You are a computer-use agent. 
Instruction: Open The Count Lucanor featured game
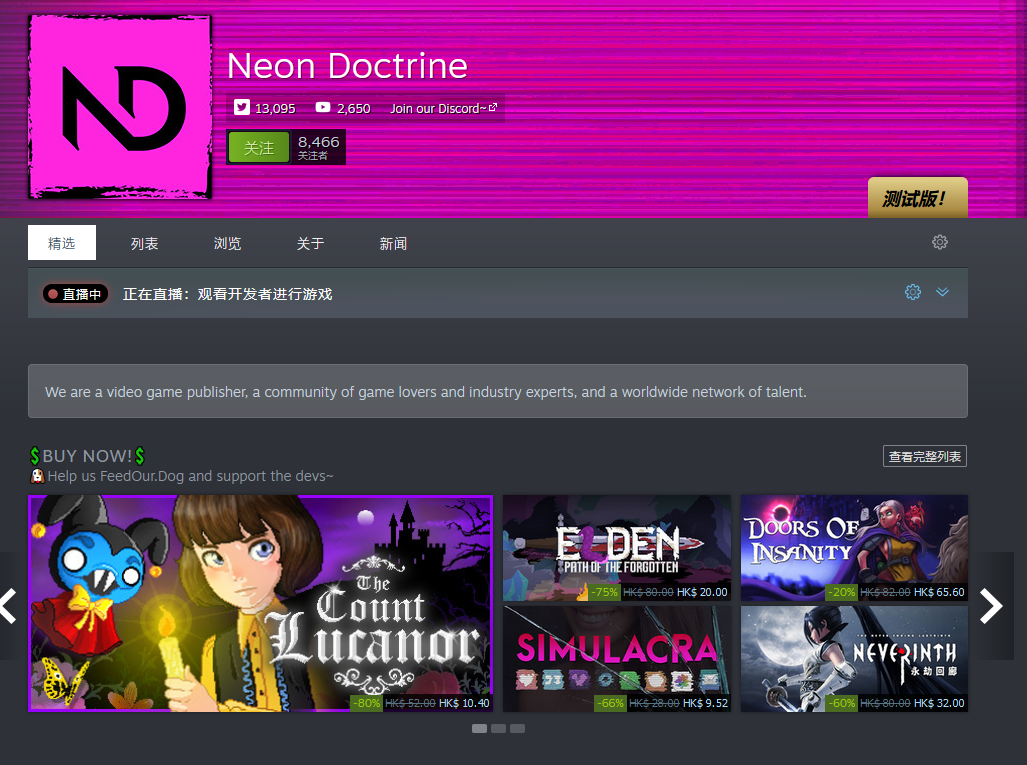(261, 603)
